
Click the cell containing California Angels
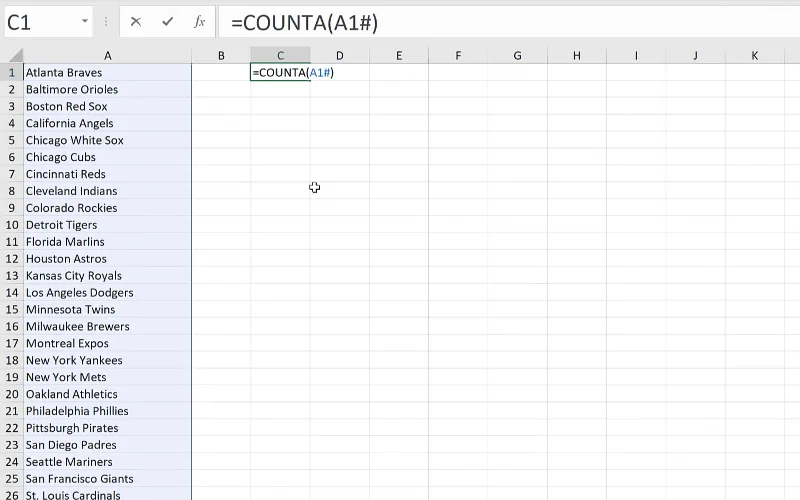108,123
